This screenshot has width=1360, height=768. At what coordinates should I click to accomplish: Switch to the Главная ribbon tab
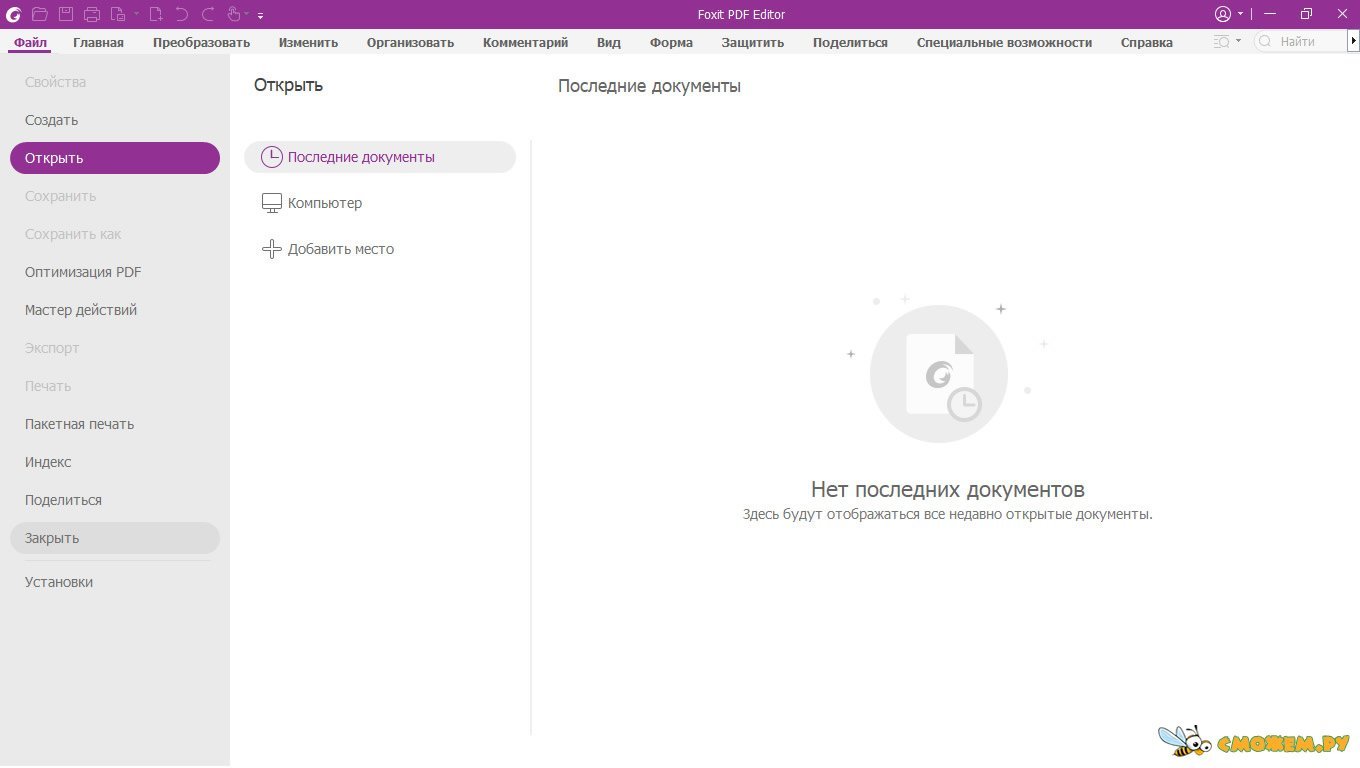(98, 42)
